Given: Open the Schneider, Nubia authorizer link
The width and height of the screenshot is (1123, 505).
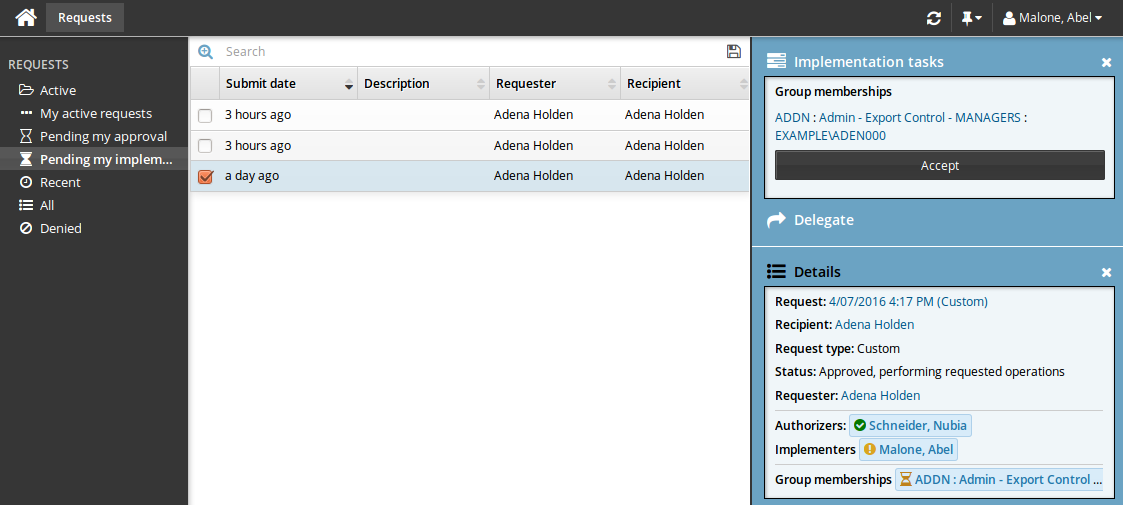Looking at the screenshot, I should [909, 425].
